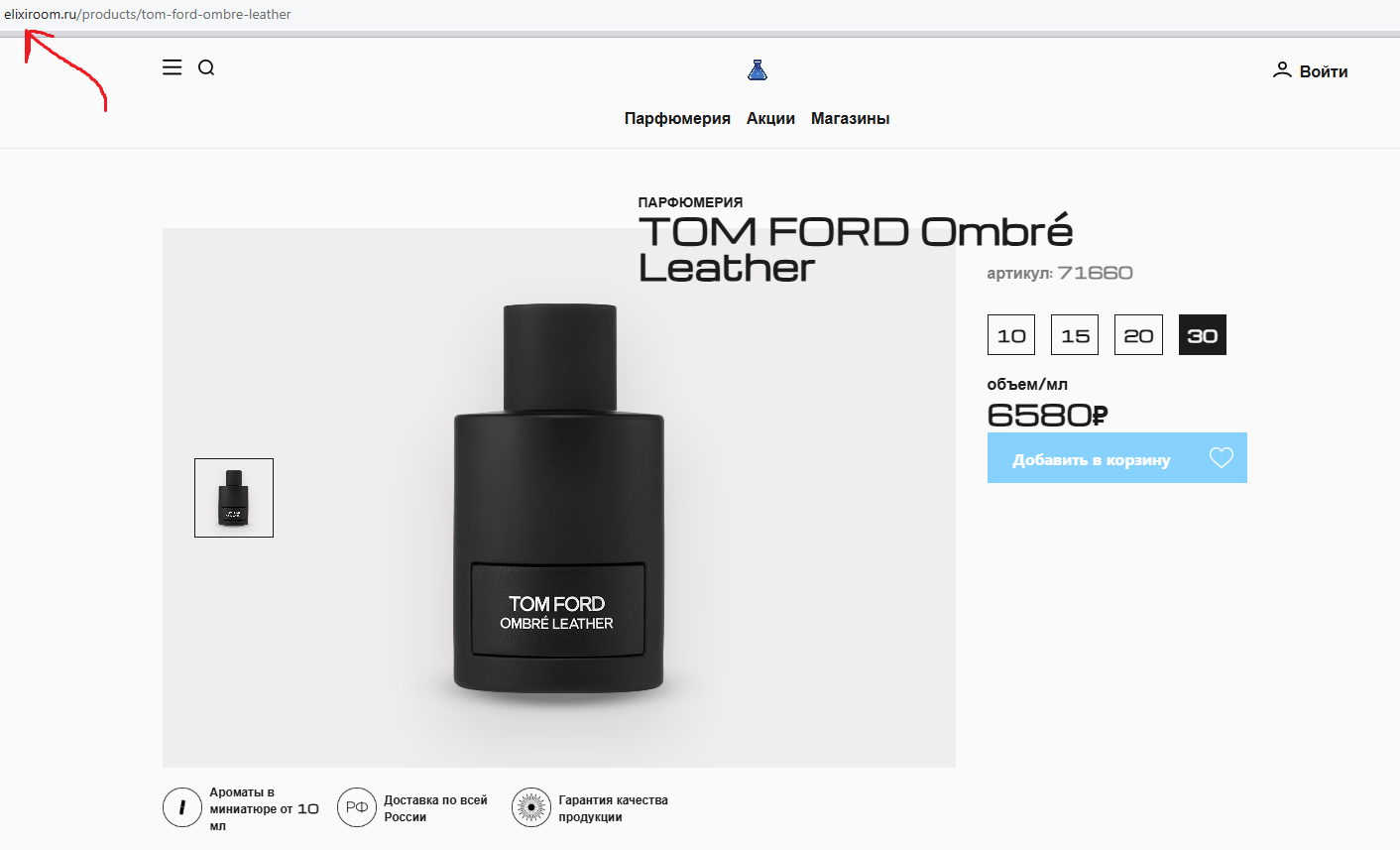This screenshot has width=1400, height=850.
Task: Open the Акции menu item
Action: pyautogui.click(x=770, y=118)
